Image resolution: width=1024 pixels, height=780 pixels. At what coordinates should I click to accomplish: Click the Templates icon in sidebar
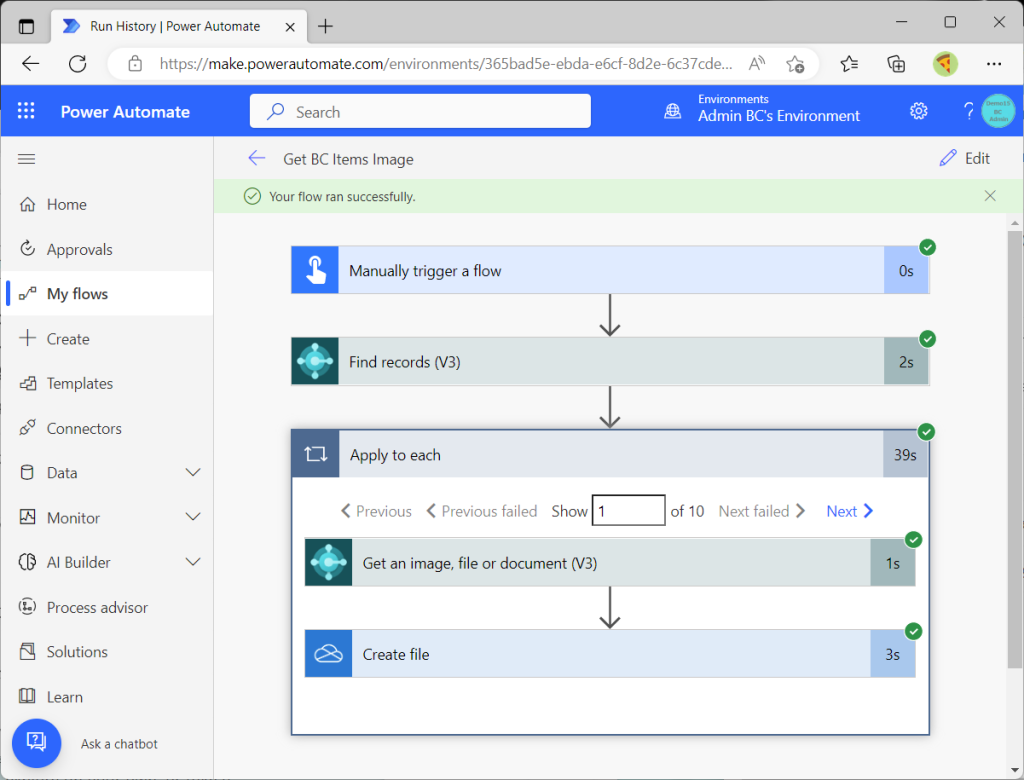[27, 383]
